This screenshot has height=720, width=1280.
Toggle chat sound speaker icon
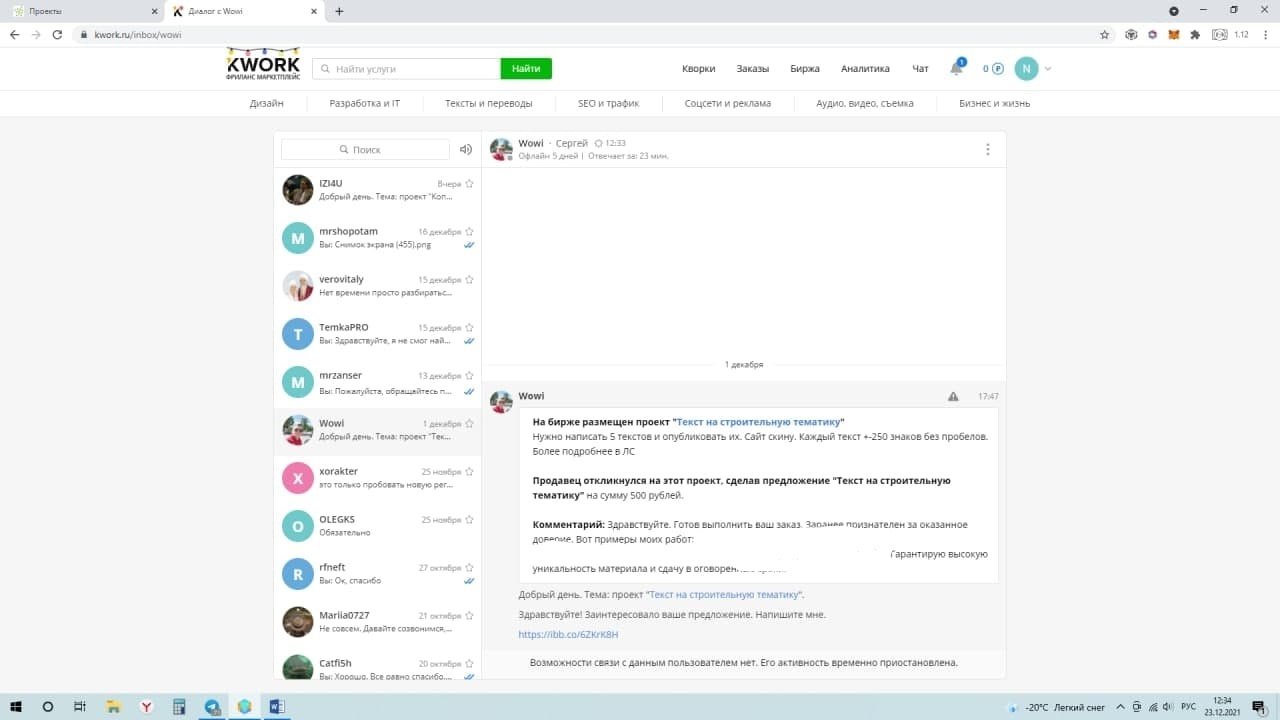[x=466, y=150]
